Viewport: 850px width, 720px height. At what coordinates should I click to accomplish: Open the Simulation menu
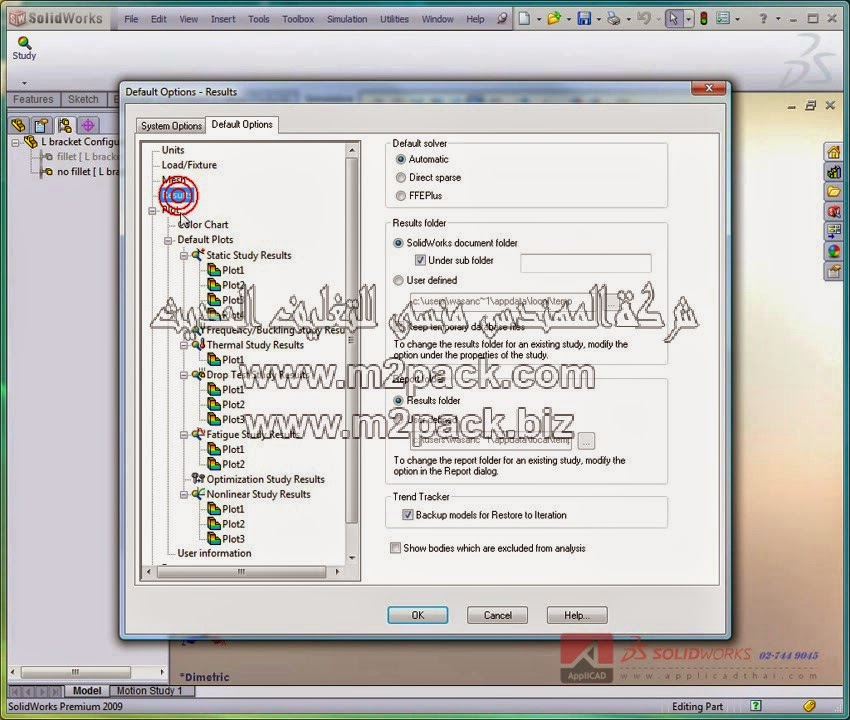pos(347,19)
